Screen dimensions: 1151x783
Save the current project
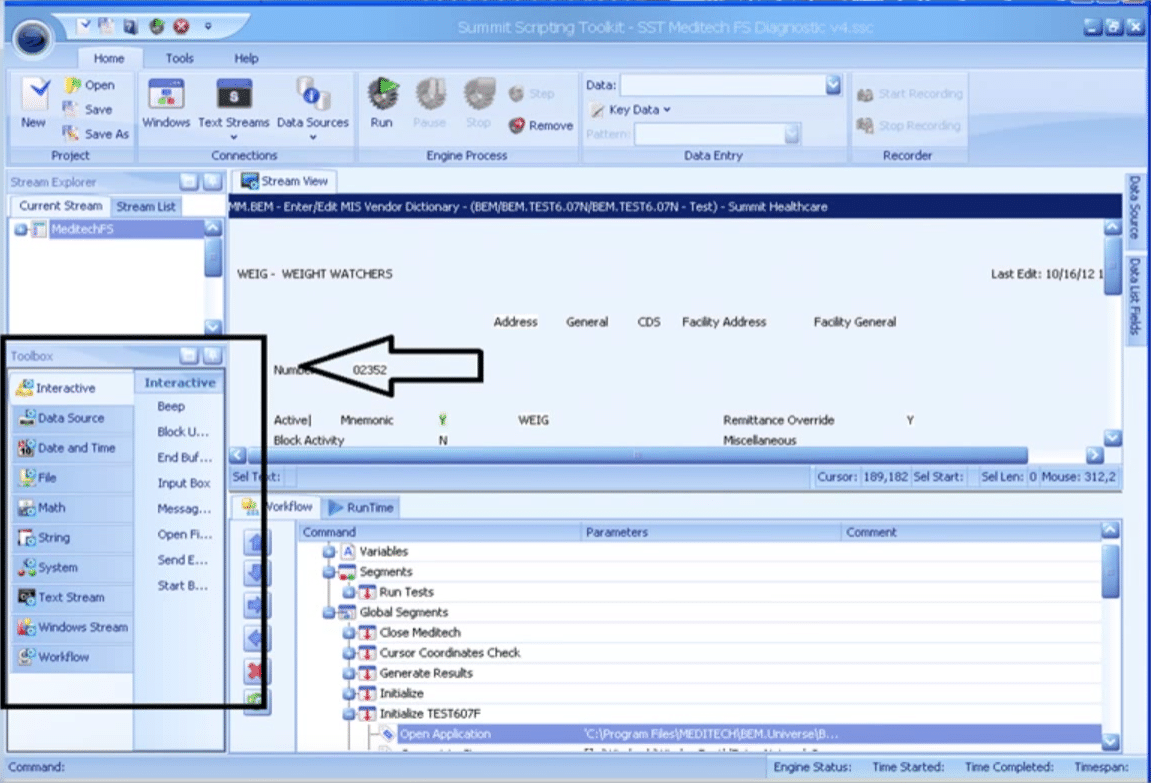coord(88,109)
